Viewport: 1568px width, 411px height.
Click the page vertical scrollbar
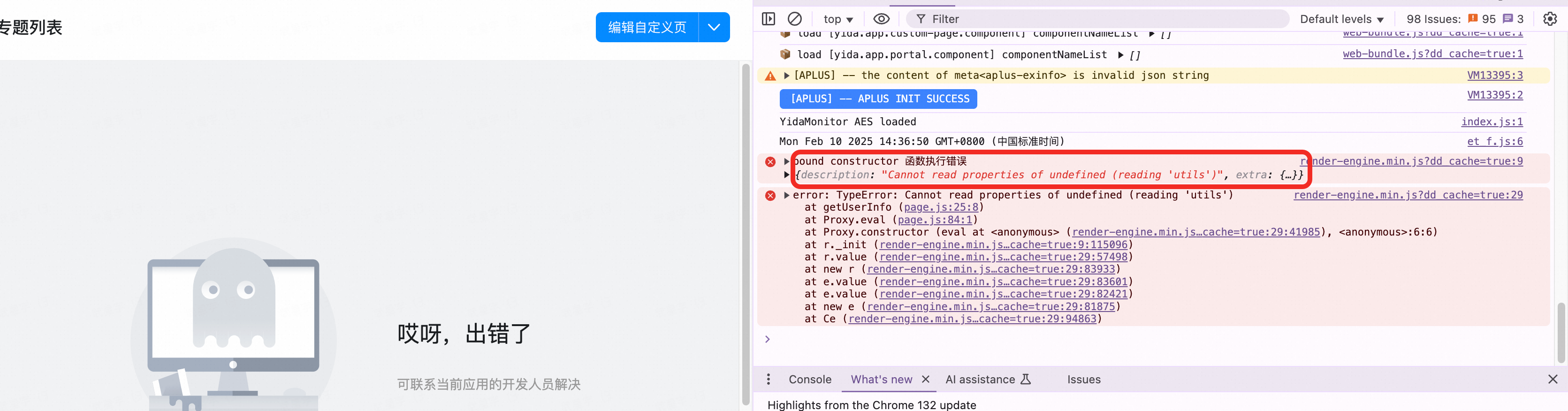(x=746, y=235)
